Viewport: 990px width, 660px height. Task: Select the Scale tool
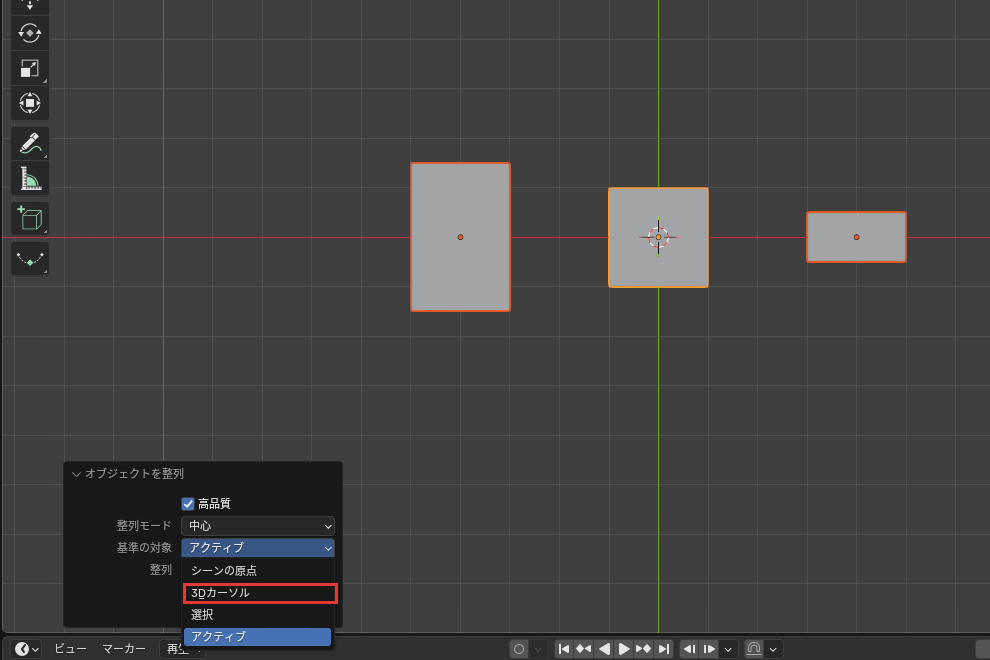pos(30,68)
